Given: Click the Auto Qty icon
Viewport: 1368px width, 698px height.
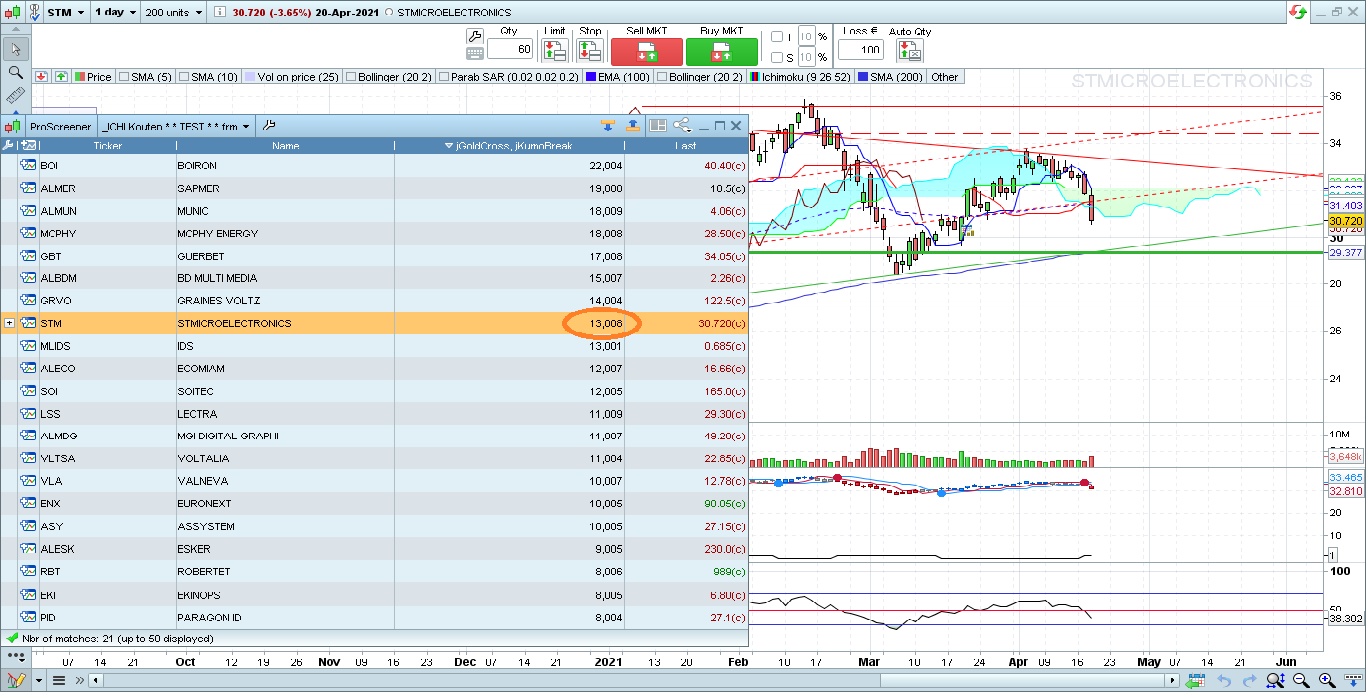Looking at the screenshot, I should coord(908,50).
